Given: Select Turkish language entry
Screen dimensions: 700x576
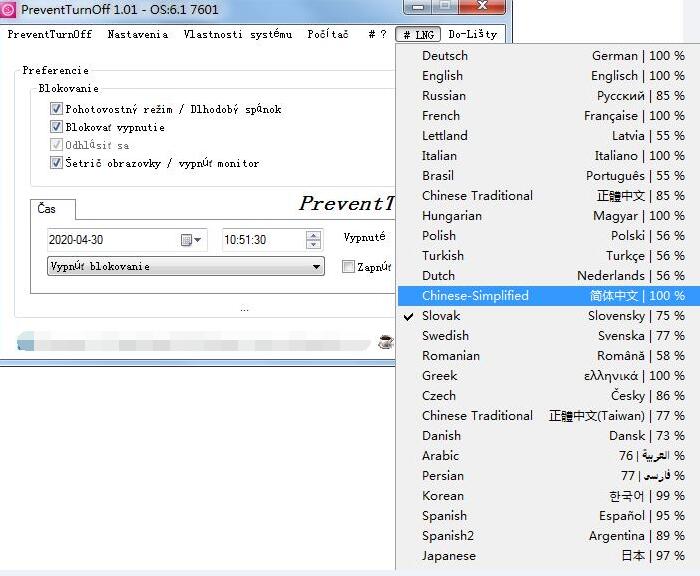Looking at the screenshot, I should click(x=549, y=256).
